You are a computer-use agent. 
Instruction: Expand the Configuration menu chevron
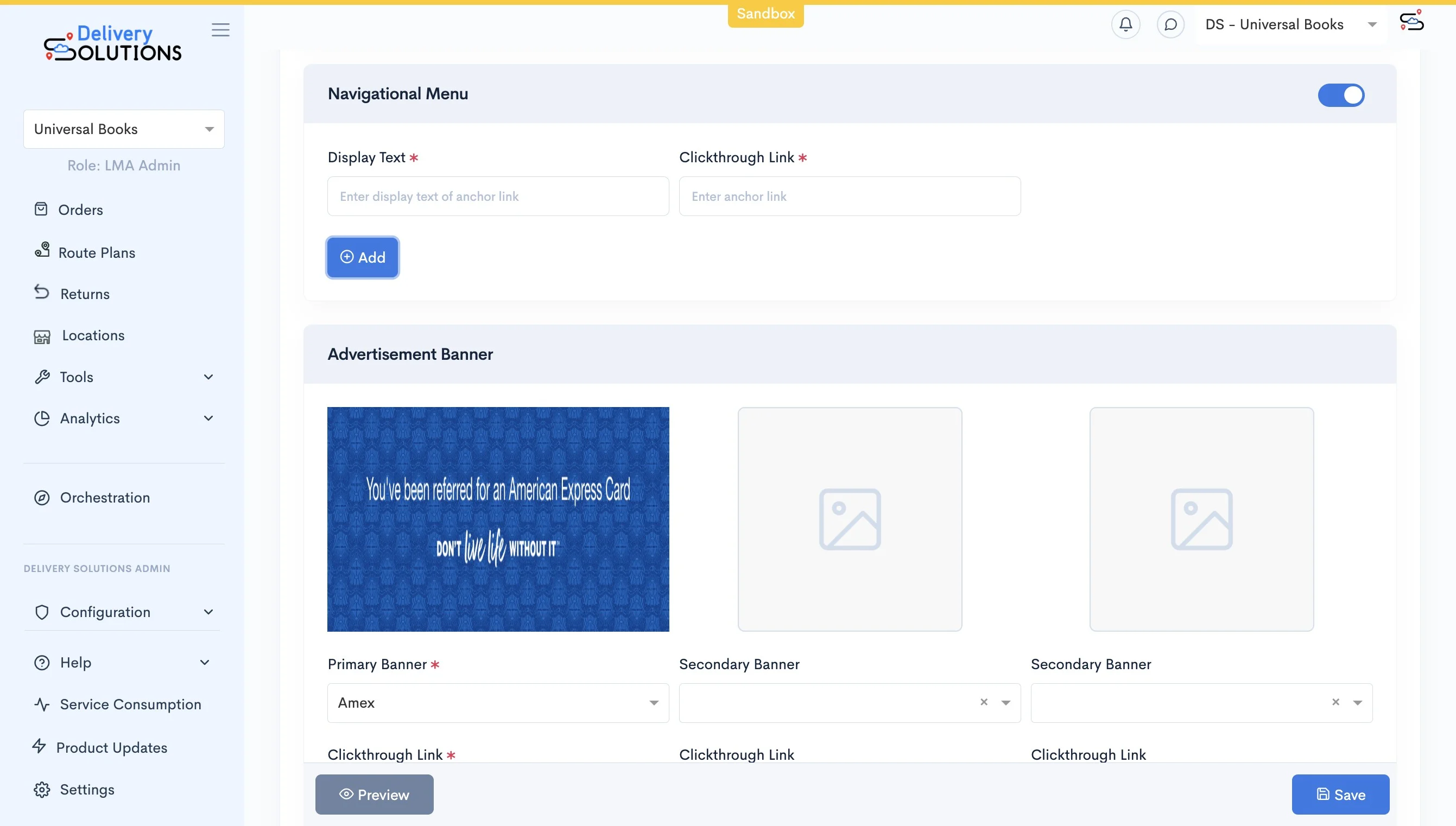click(x=208, y=612)
